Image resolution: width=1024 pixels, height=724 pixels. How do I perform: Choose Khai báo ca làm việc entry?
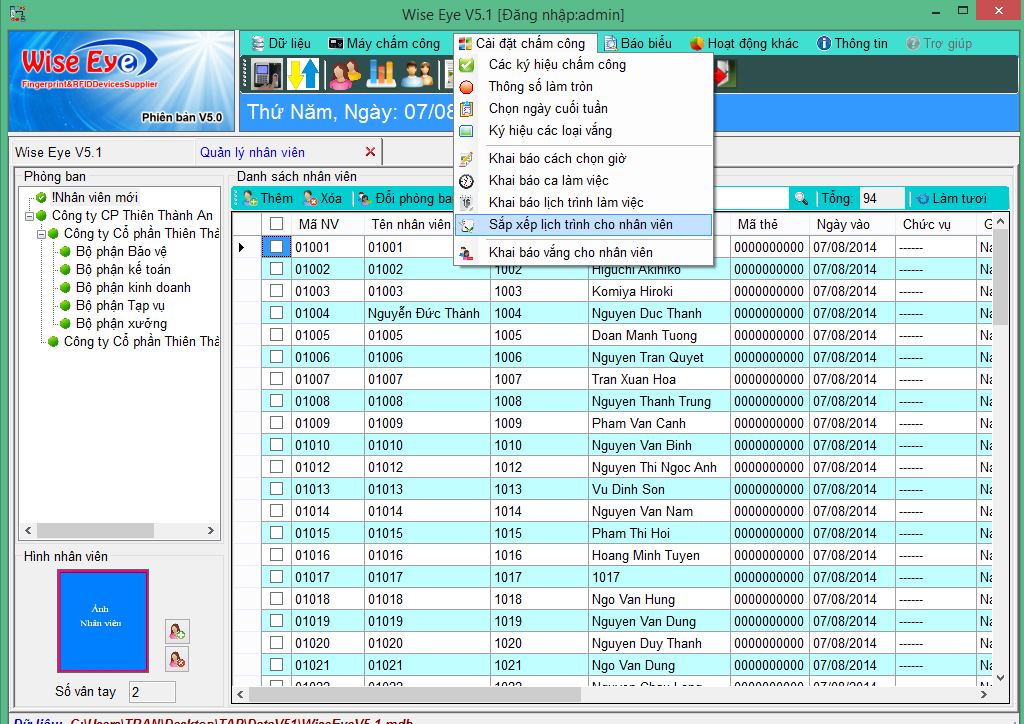583,181
